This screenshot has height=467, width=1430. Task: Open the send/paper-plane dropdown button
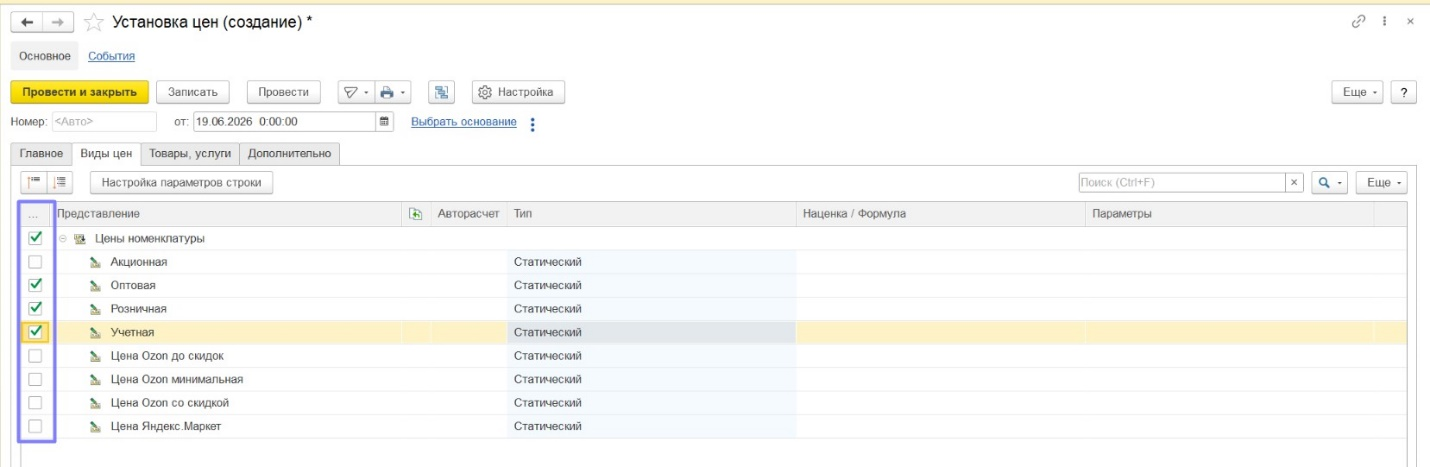pyautogui.click(x=354, y=92)
